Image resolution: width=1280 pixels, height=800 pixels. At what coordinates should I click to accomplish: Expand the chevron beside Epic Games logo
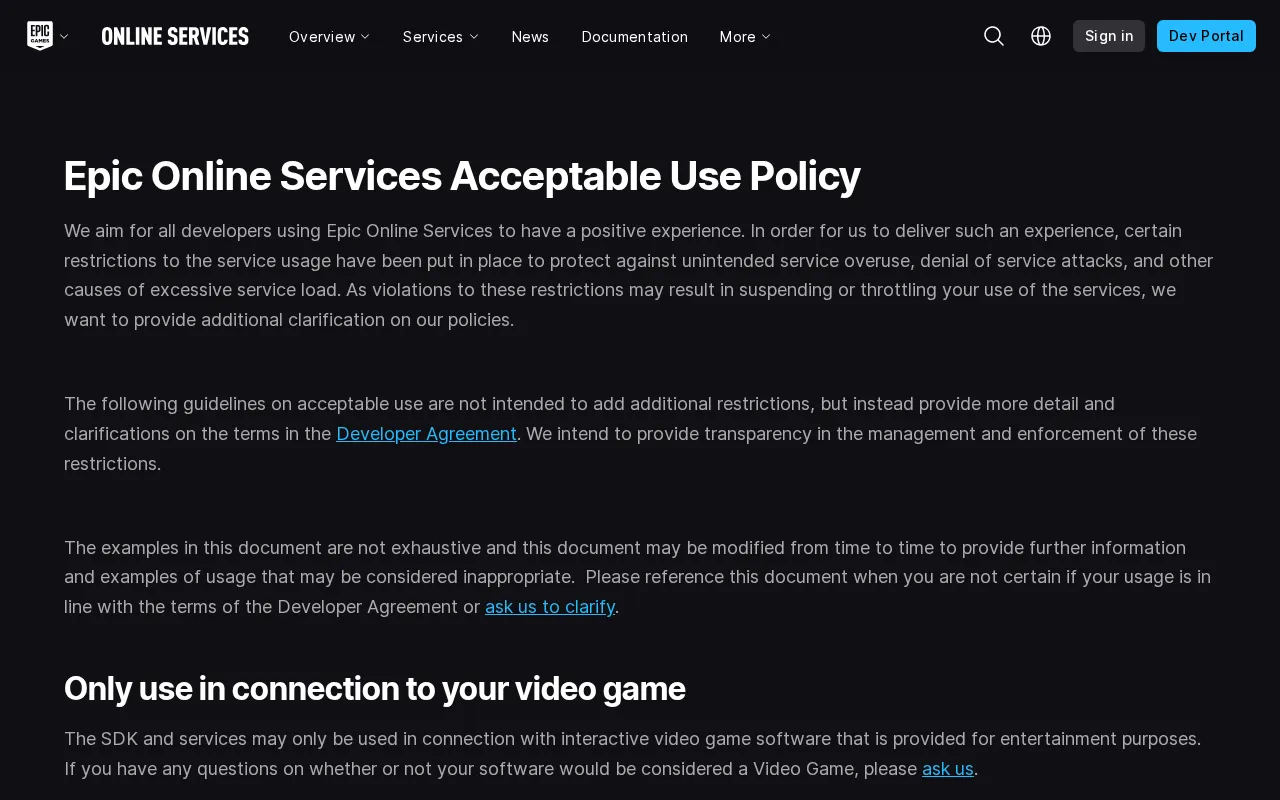64,37
